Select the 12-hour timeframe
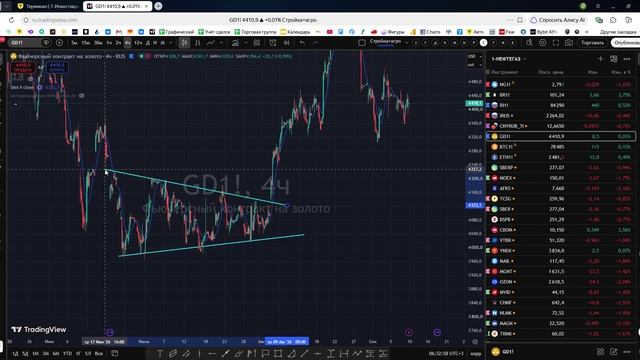640x360 pixels. coord(138,43)
